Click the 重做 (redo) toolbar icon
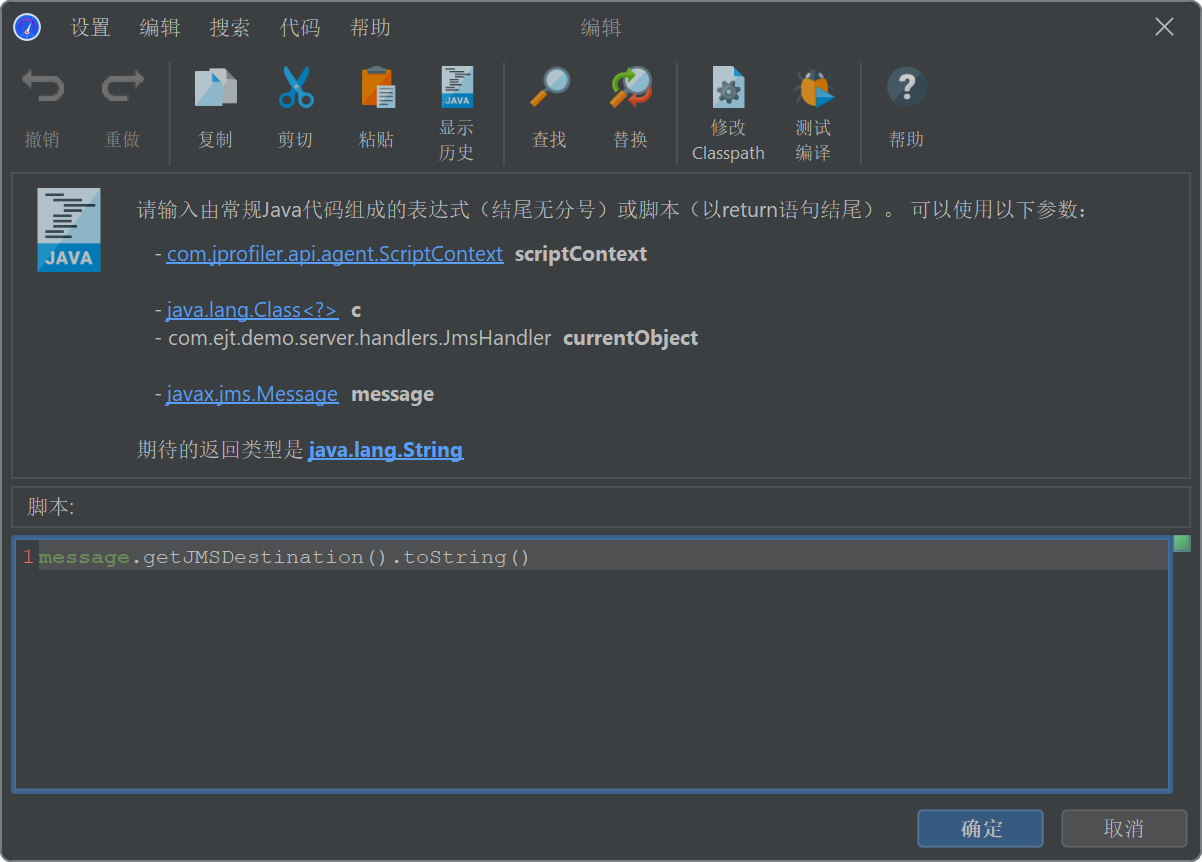The image size is (1202, 862). coord(123,87)
